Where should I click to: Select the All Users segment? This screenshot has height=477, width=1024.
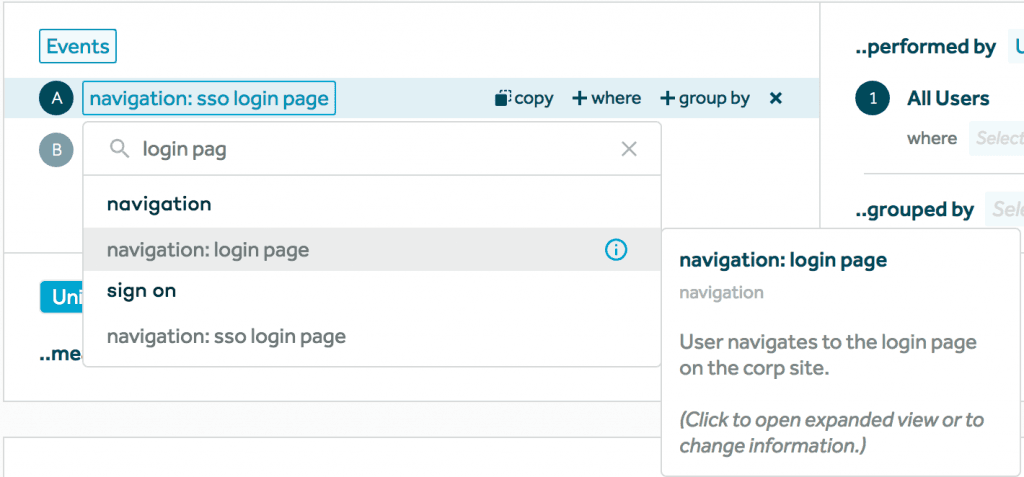(x=948, y=98)
